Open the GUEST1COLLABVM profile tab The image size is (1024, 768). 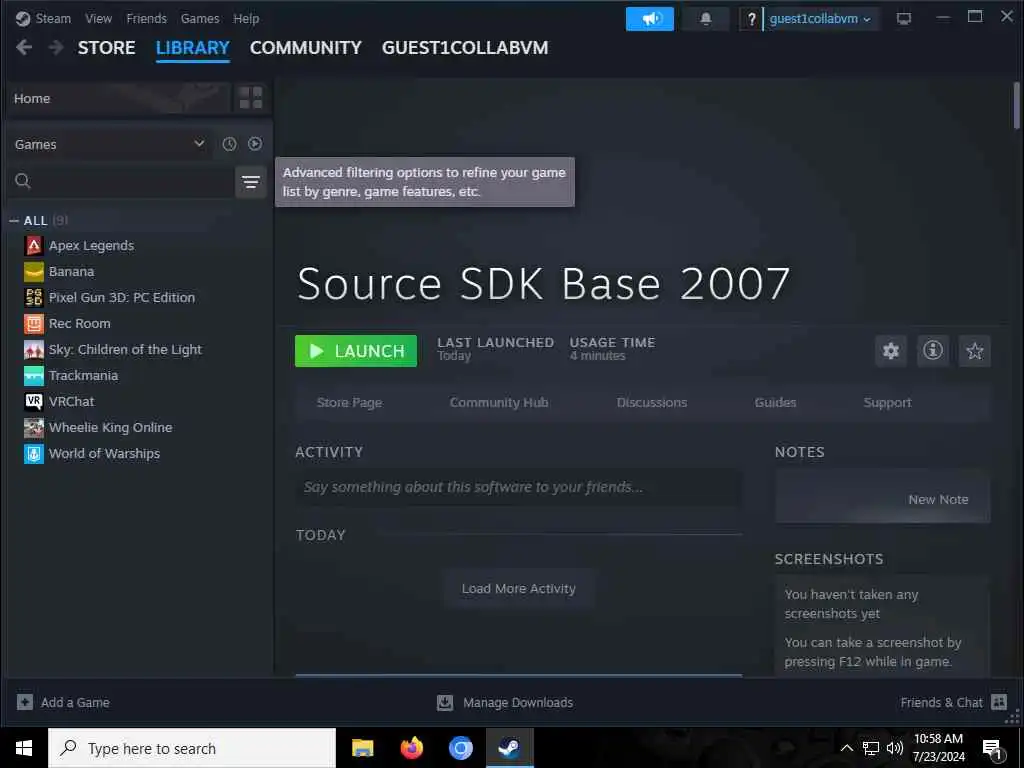[x=465, y=48]
